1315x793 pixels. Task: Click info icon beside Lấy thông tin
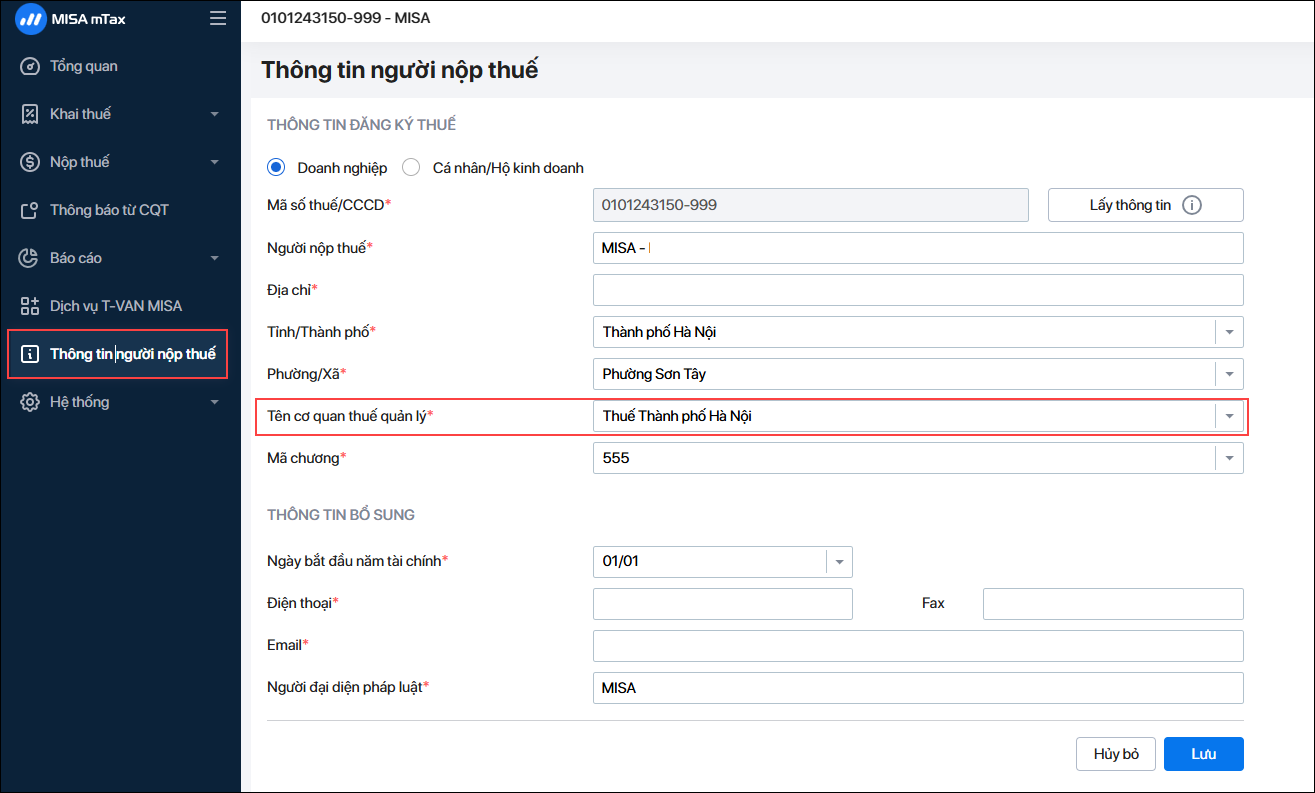[x=1191, y=205]
